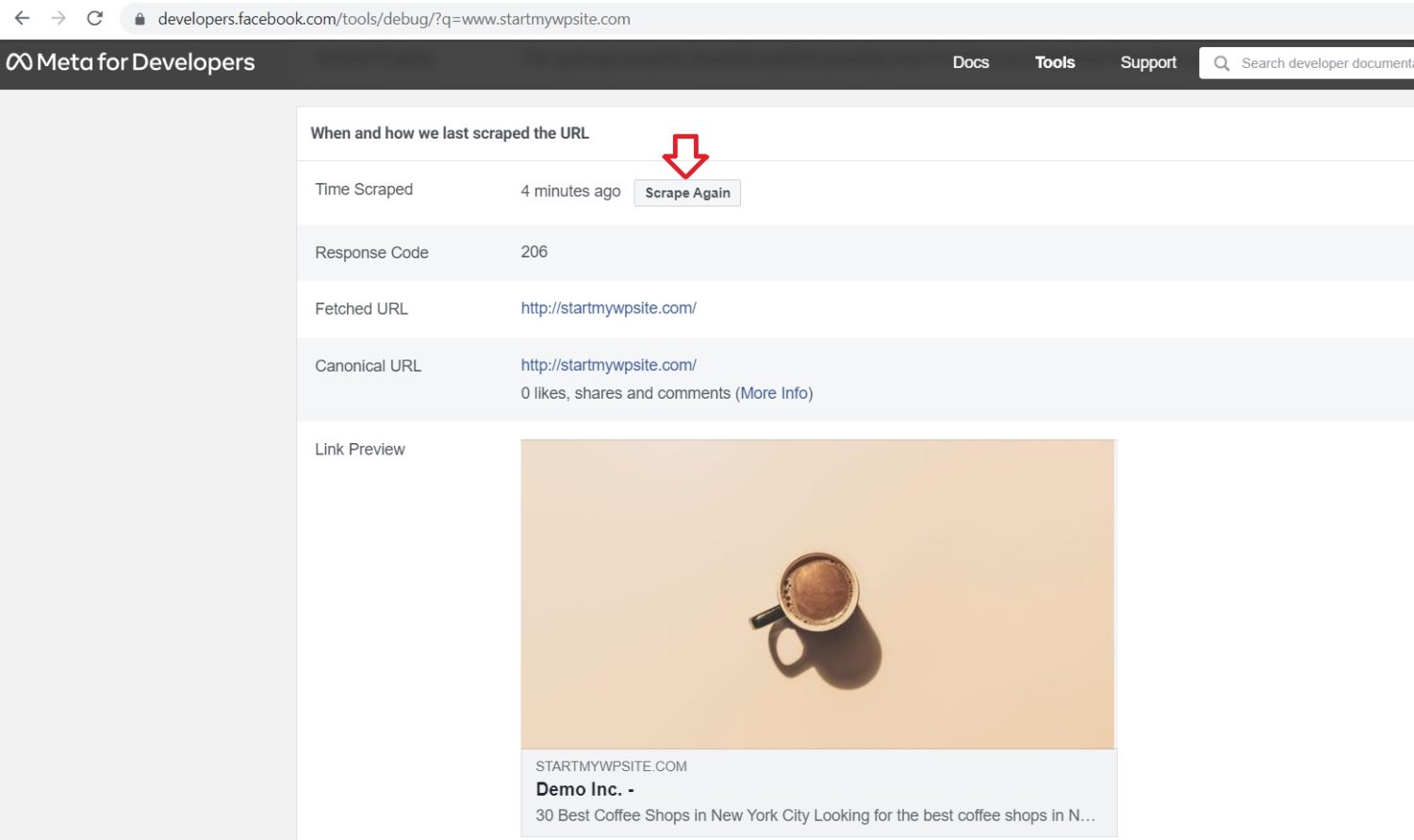Click the STARTMYWPSITE.COM domain text

pyautogui.click(x=611, y=766)
